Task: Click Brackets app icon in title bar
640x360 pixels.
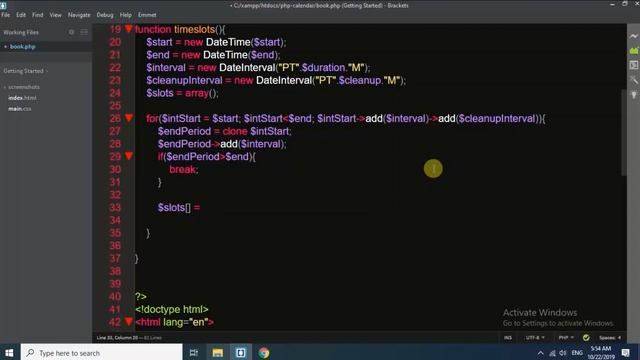Action: click(x=3, y=5)
